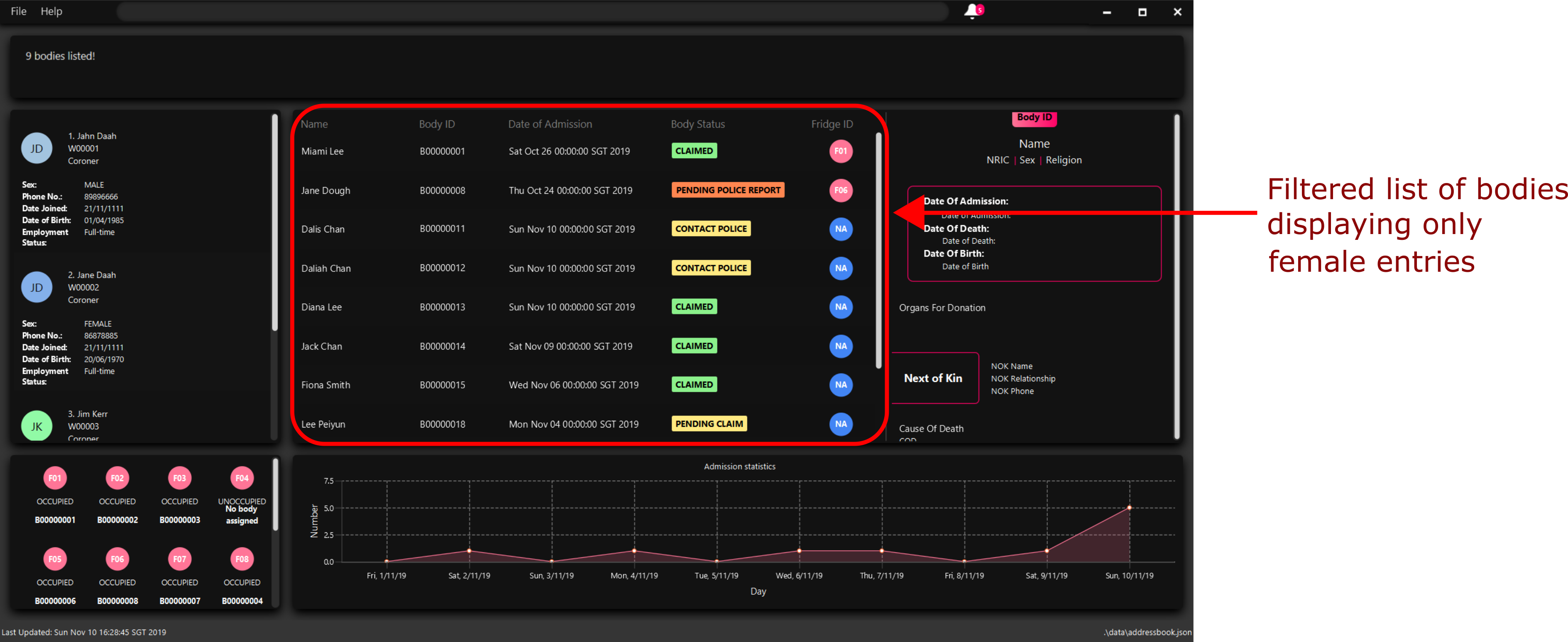Click CLAIMED tag in Diana Lee row
Viewport: 1568px width, 642px height.
click(694, 307)
